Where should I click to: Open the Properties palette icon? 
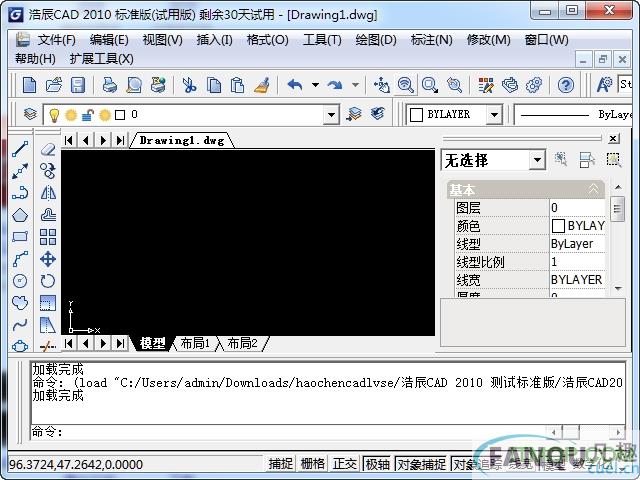486,85
